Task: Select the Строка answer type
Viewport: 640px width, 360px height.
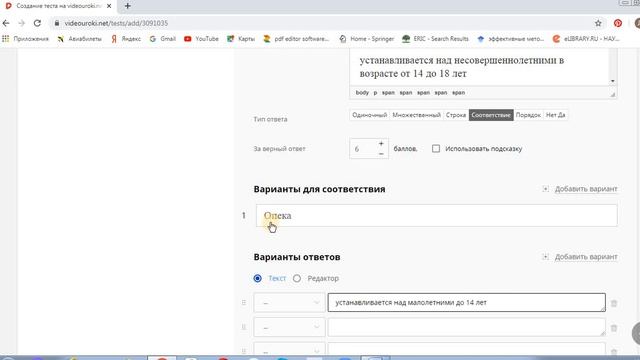Action: pos(456,115)
